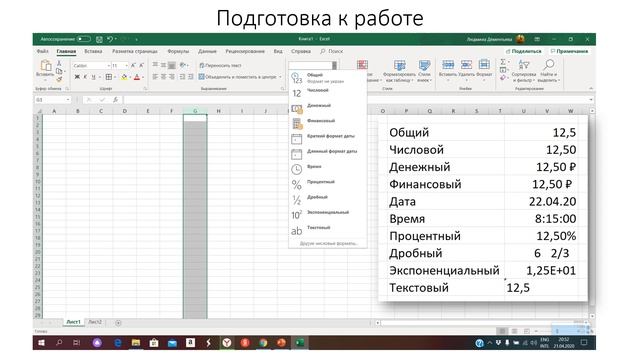Click the Поиск search field
The image size is (640, 360).
[332, 51]
